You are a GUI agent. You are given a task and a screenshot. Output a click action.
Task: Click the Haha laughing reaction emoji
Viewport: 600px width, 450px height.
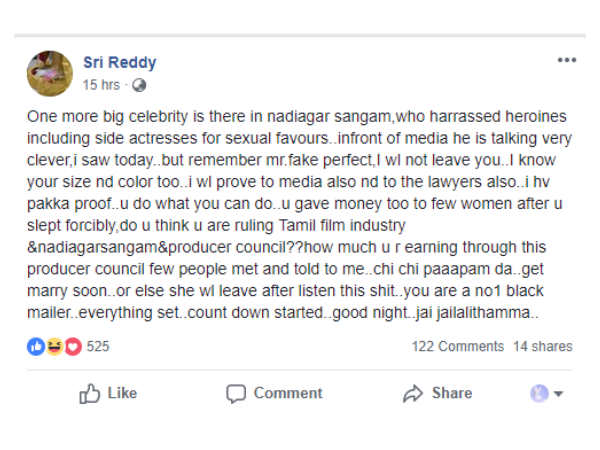(x=53, y=346)
